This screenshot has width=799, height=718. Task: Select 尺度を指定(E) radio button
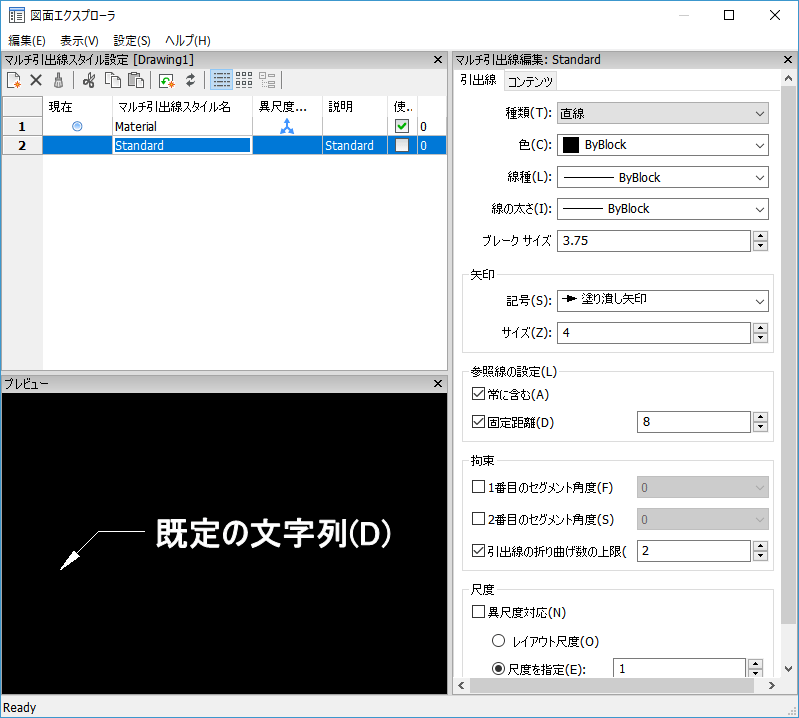click(498, 669)
